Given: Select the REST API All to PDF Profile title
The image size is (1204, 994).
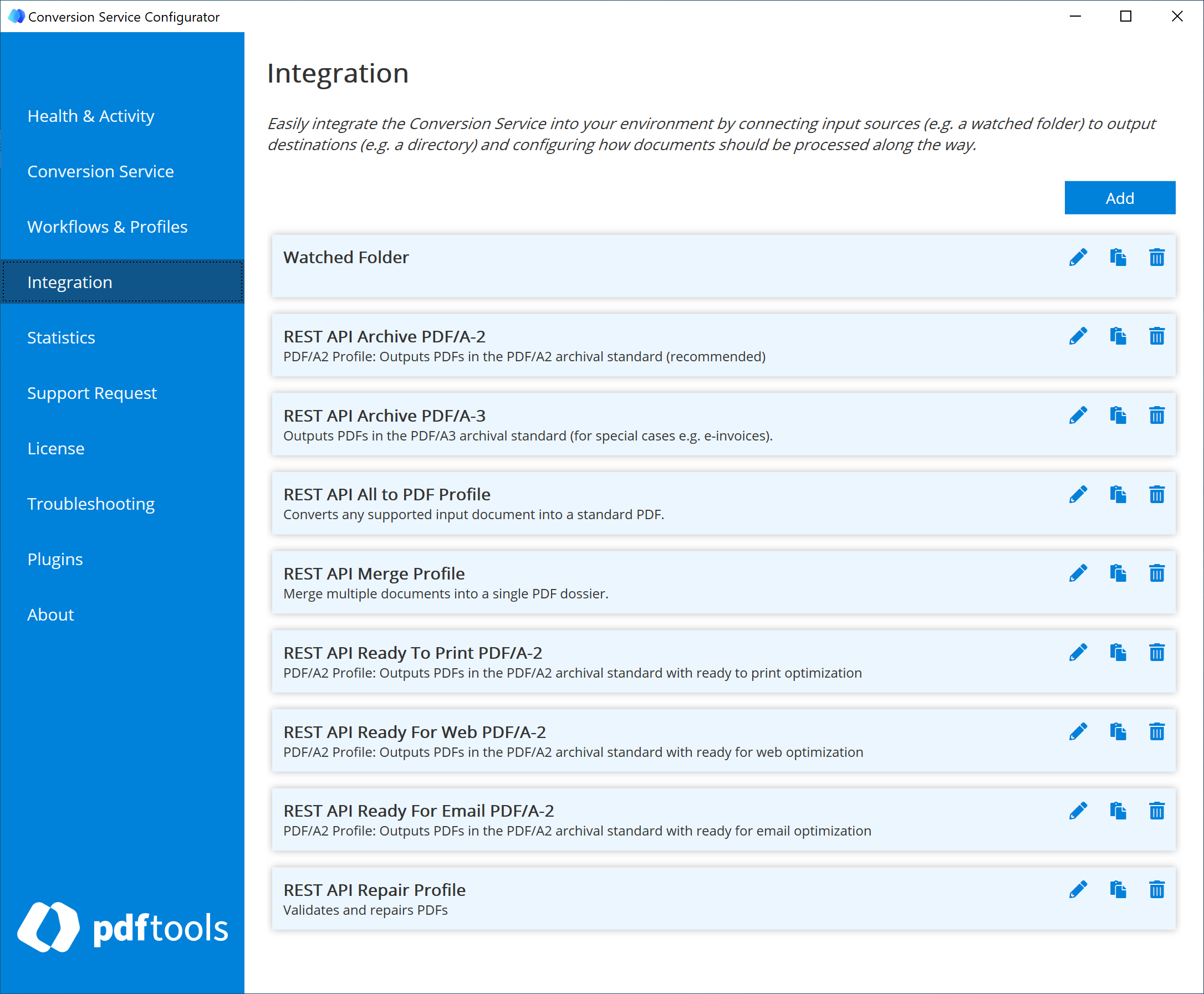Looking at the screenshot, I should pyautogui.click(x=386, y=495).
